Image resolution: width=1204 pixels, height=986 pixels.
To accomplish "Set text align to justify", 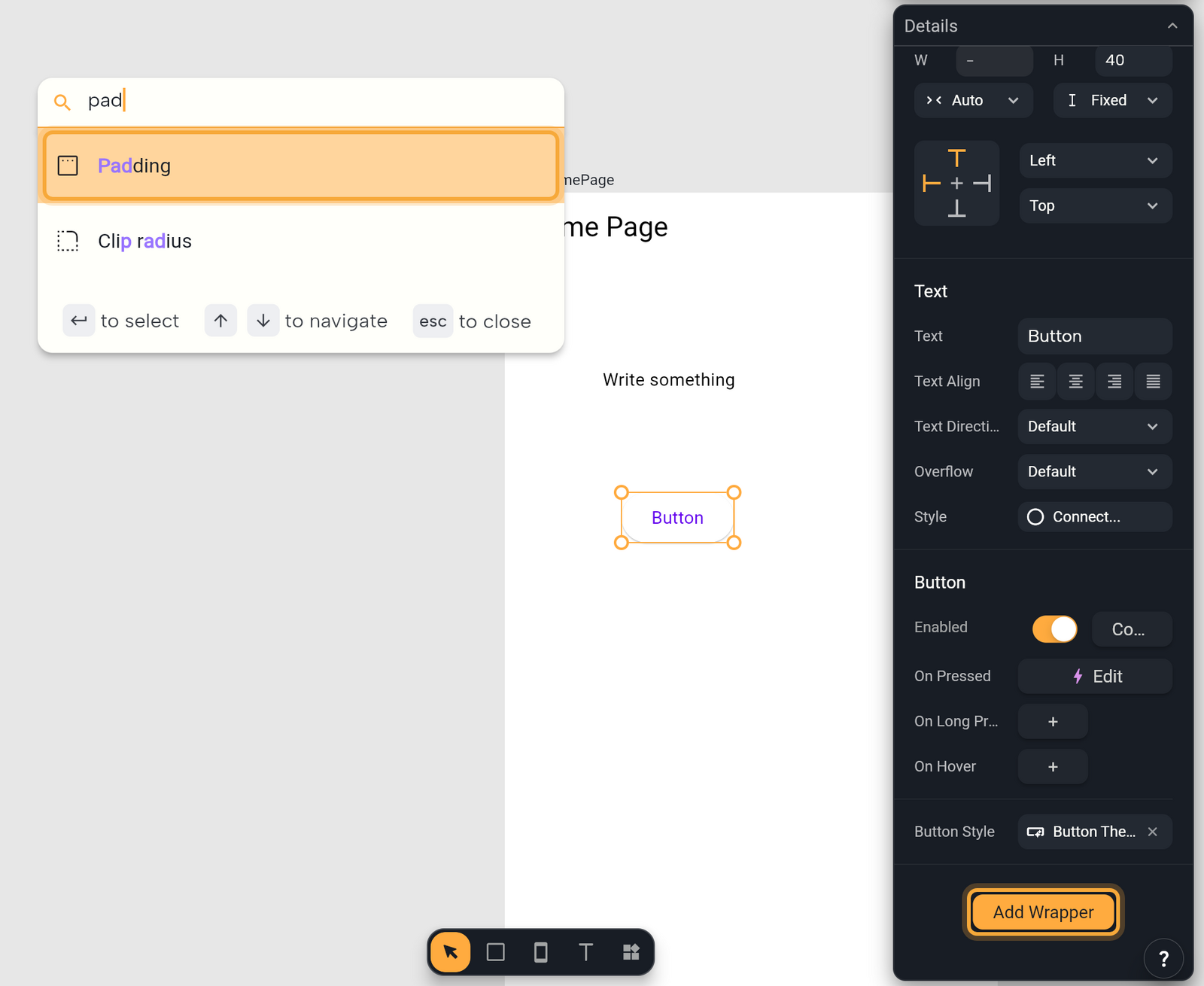I will (1154, 382).
